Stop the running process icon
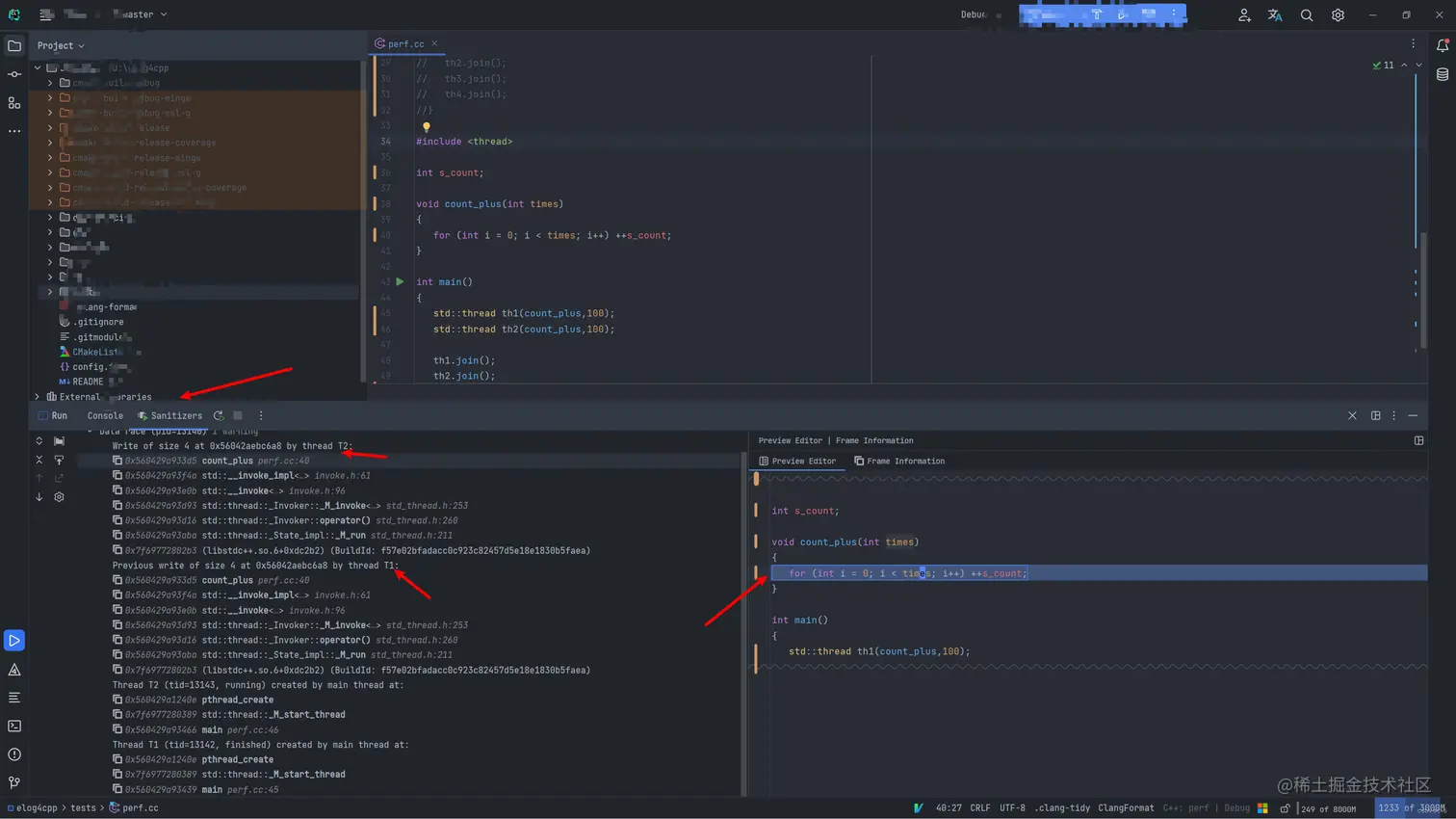Viewport: 1456px width, 819px height. point(238,416)
